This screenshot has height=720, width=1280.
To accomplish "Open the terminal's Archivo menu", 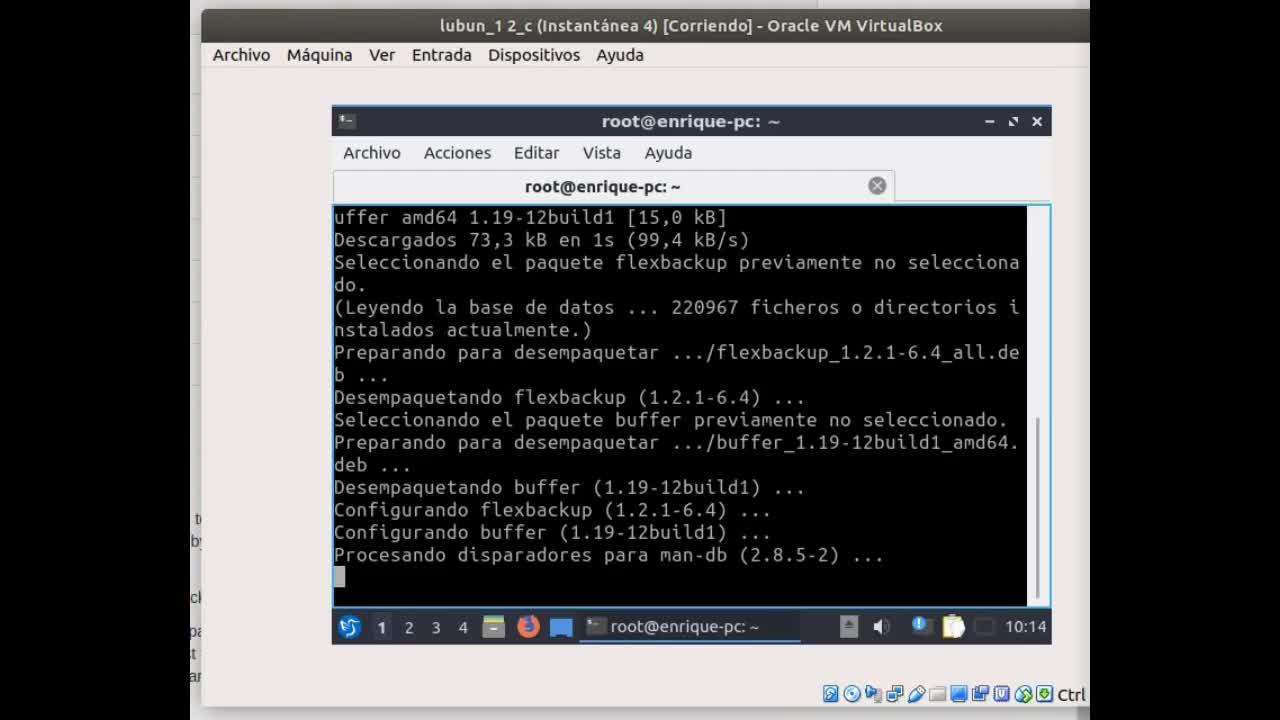I will (x=372, y=153).
